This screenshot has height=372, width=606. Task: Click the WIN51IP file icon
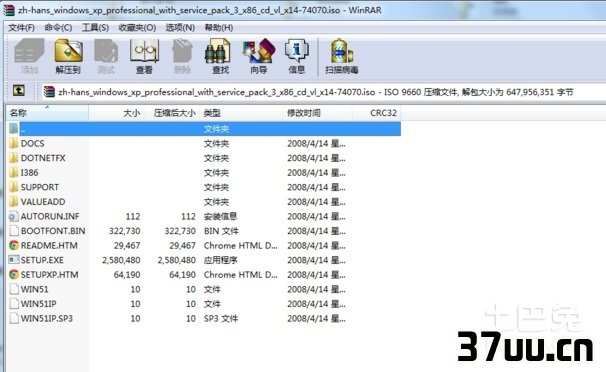[x=14, y=304]
